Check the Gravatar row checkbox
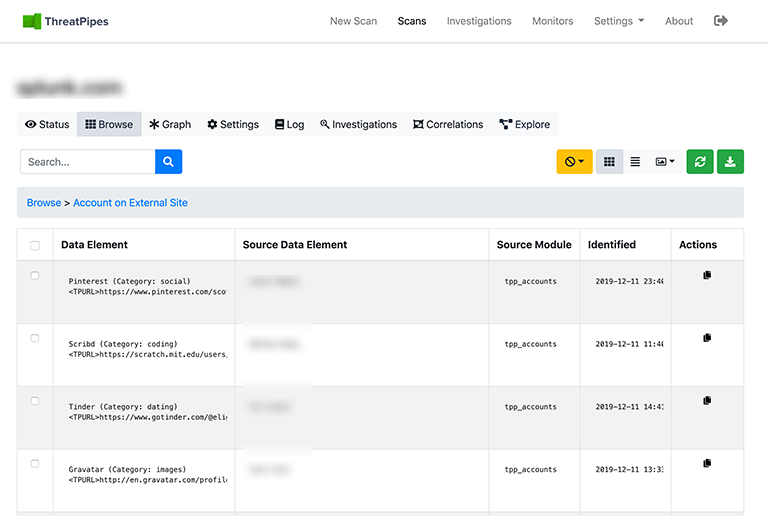Screen dimensions: 768x516 35,464
